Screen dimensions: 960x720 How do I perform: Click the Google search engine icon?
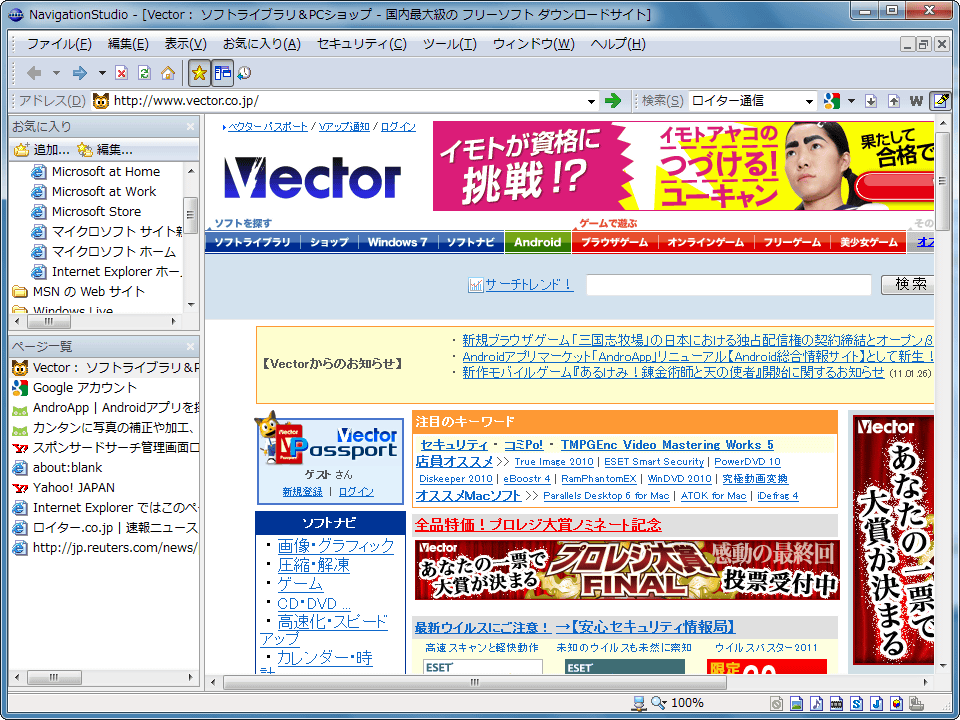831,101
